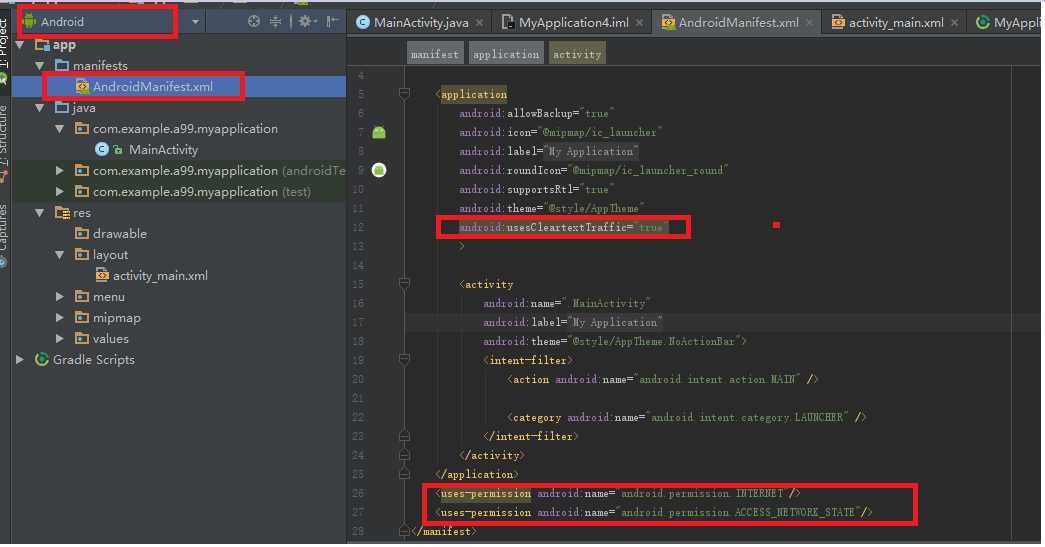Select AndroidManifest.xml in project tree
The height and width of the screenshot is (547, 1045).
153,87
